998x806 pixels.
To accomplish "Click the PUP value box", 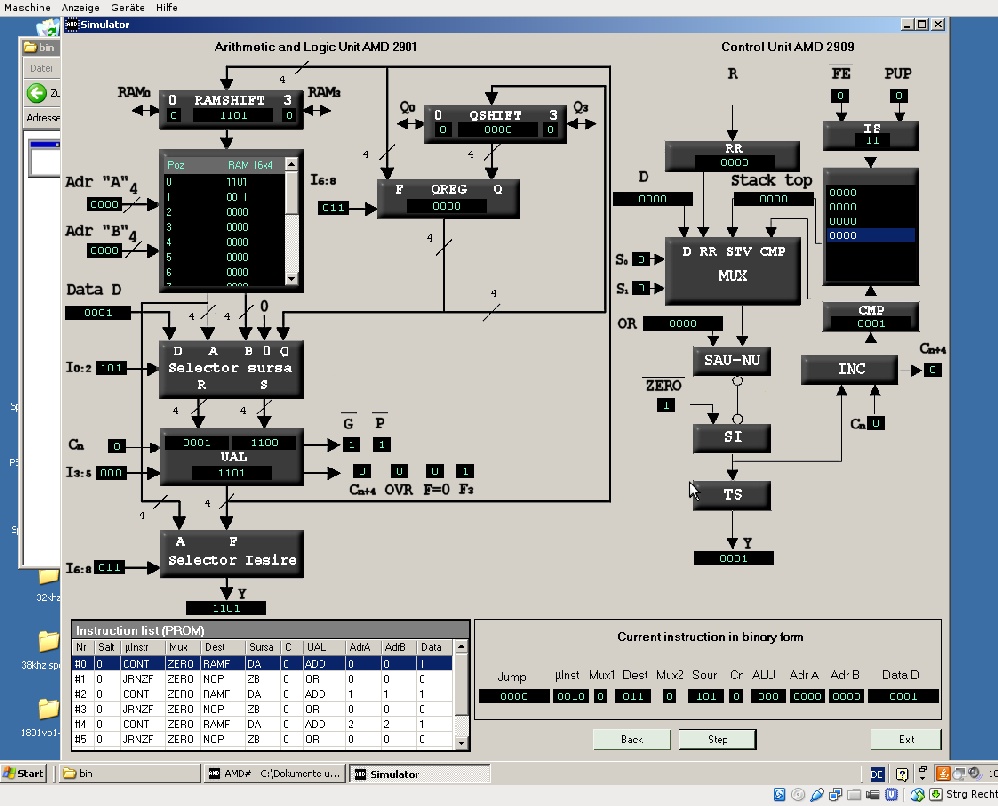I will pos(898,96).
